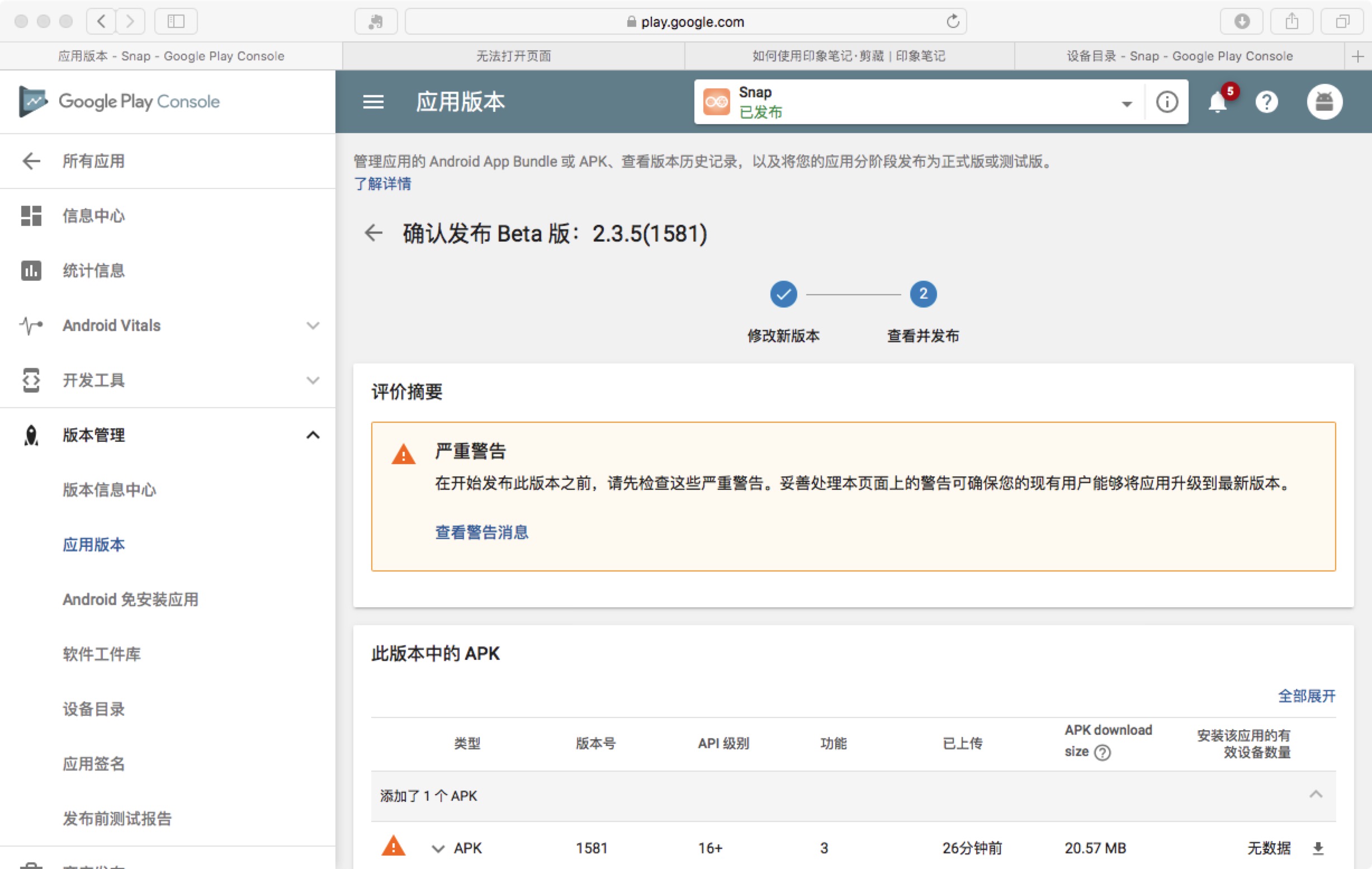Click back arrow beside 所有应用
This screenshot has width=1372, height=869.
tap(31, 161)
